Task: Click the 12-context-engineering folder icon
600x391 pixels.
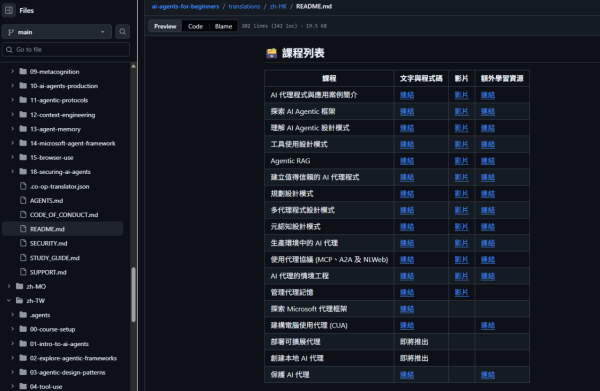Action: point(23,114)
